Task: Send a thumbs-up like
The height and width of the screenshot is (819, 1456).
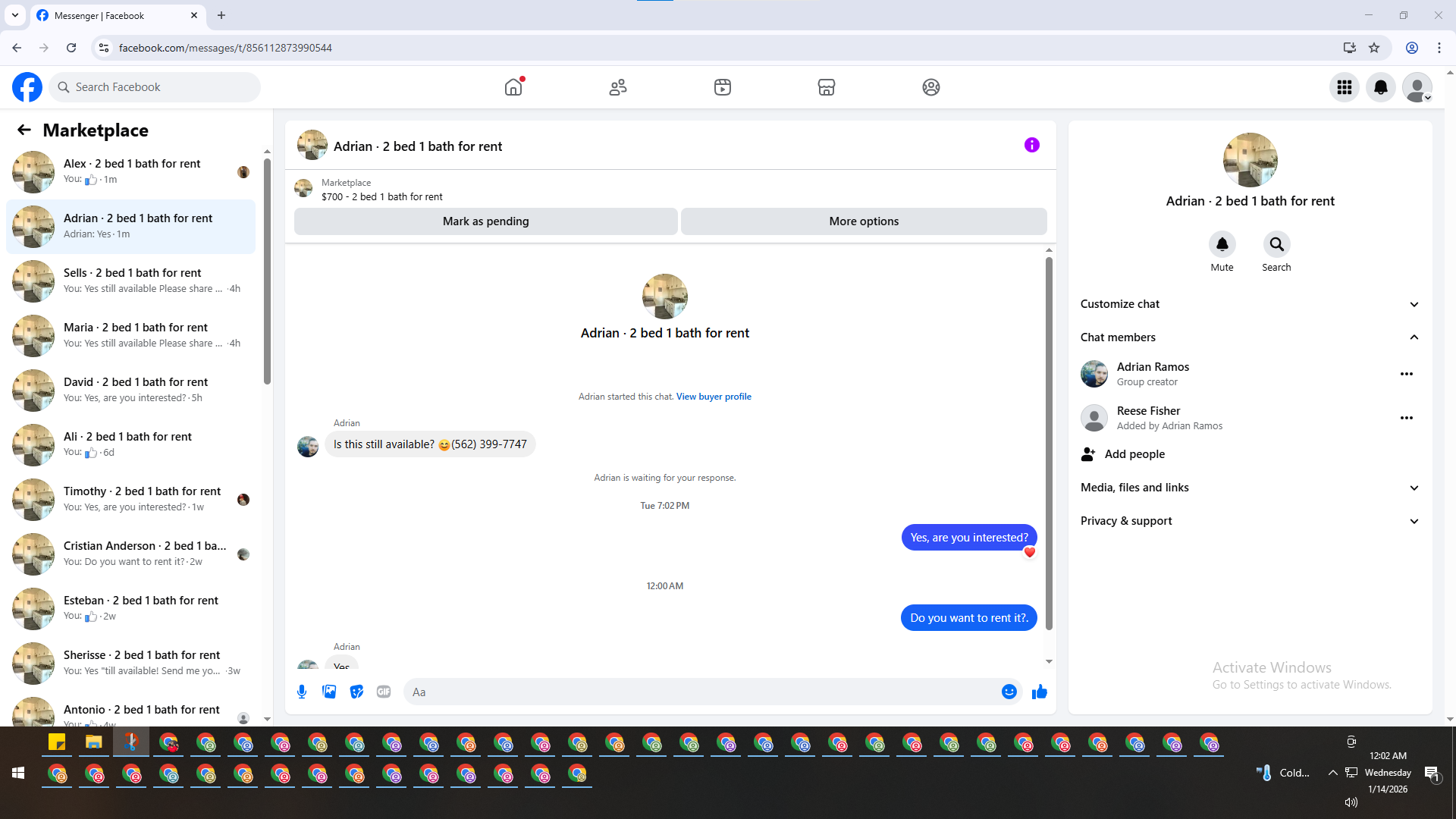Action: (x=1039, y=692)
